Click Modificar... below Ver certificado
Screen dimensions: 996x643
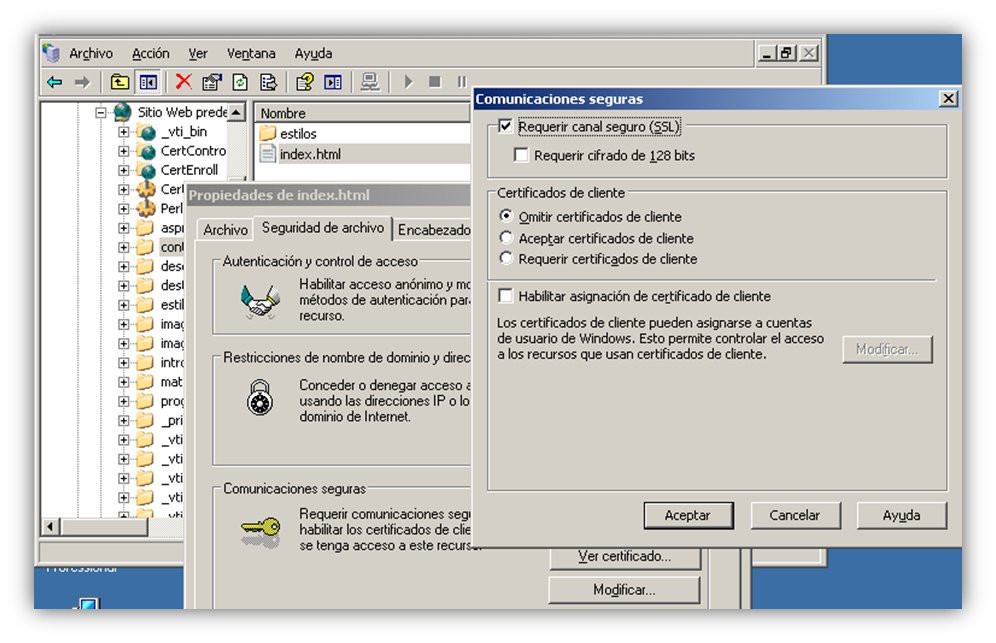click(x=624, y=590)
